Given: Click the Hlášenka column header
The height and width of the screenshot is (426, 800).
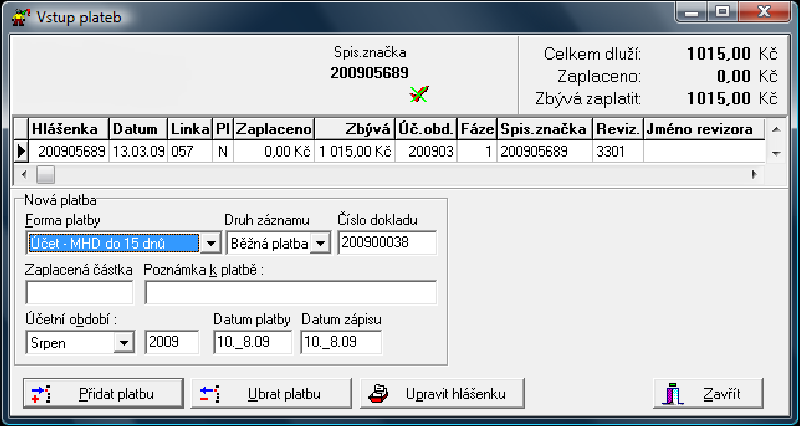Looking at the screenshot, I should coord(69,129).
